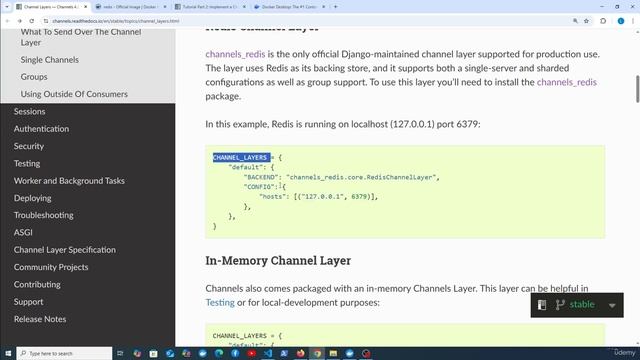640x360 pixels.
Task: Click the browser back arrow
Action: (7, 21)
